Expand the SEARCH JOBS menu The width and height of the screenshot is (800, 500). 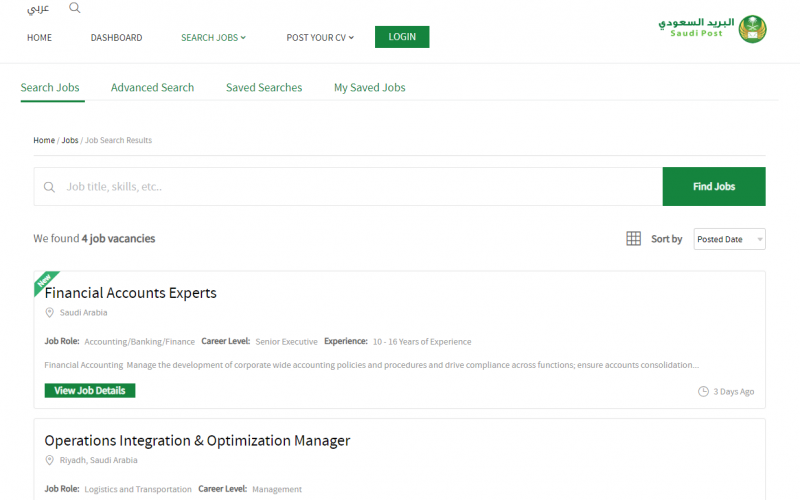(213, 38)
